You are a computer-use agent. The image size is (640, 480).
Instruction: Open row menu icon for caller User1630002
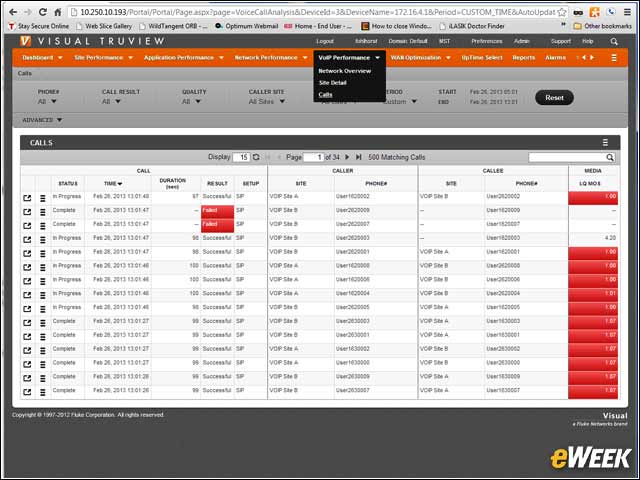[x=43, y=351]
